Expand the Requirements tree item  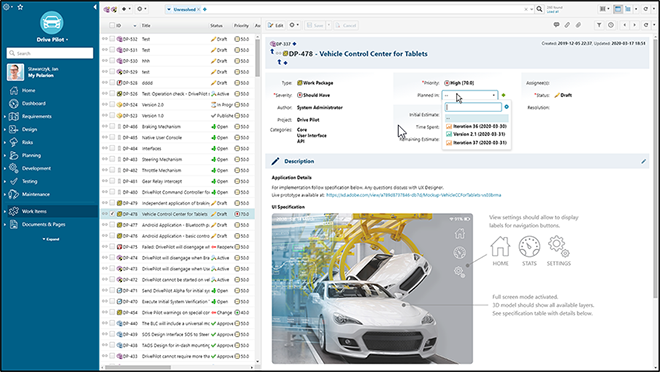point(5,117)
